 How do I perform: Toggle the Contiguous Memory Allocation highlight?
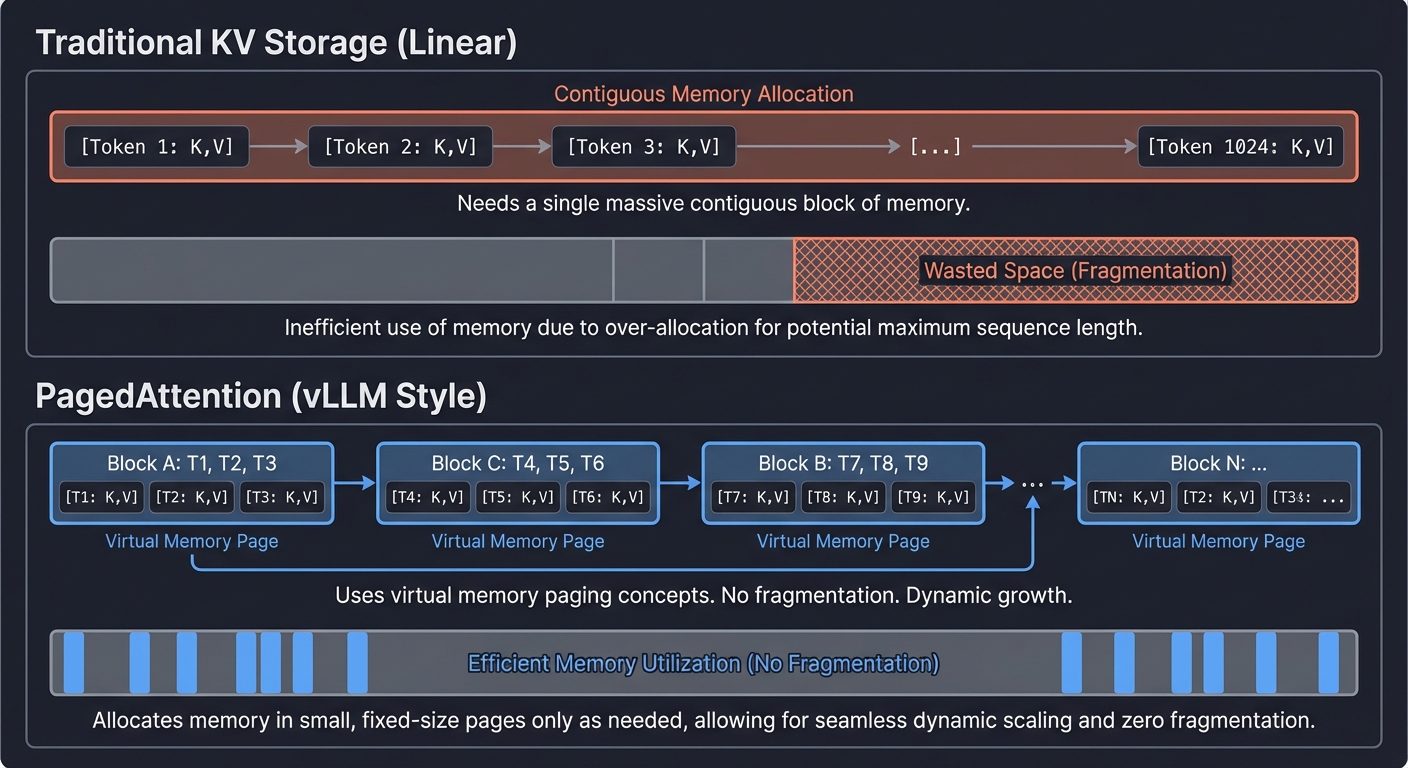tap(703, 93)
